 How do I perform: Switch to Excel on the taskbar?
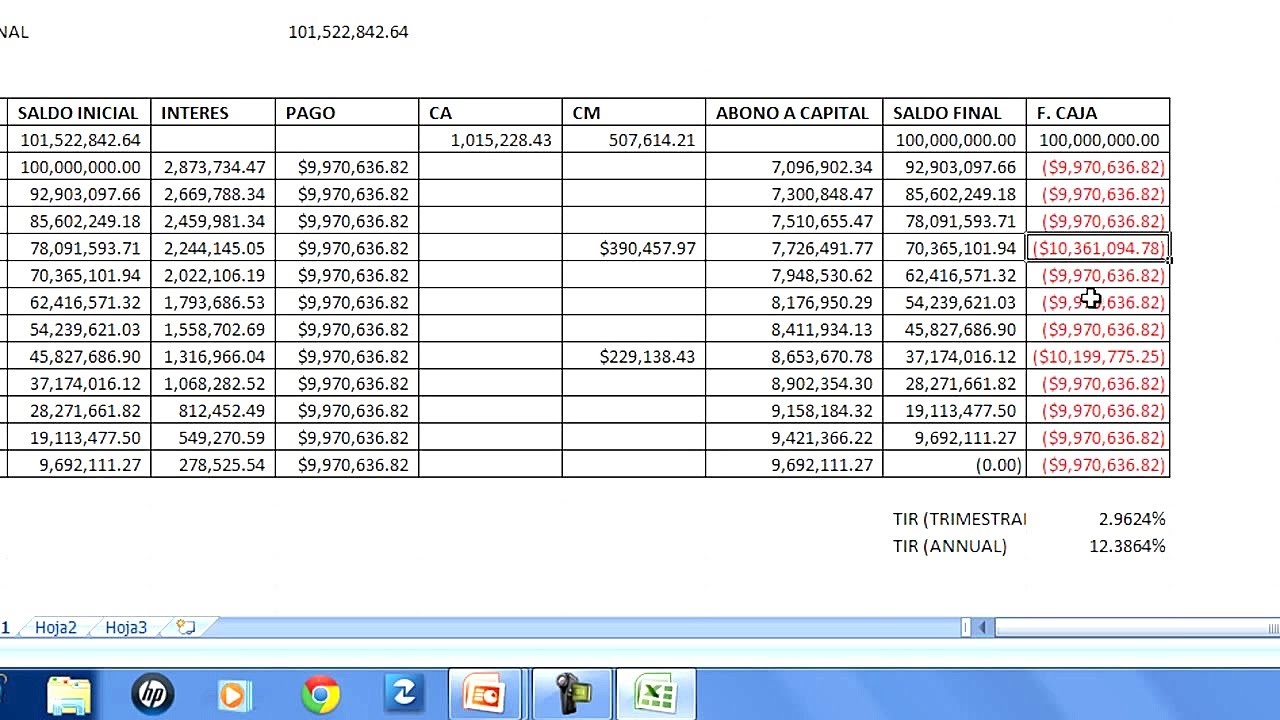(x=656, y=694)
